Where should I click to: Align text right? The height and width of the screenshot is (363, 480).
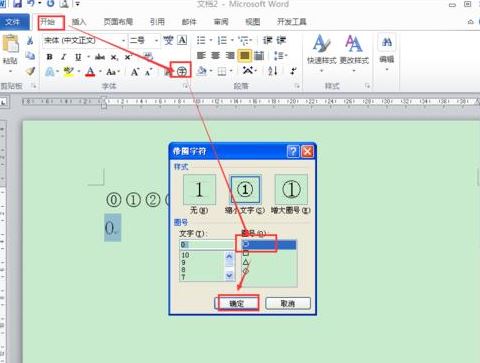(x=230, y=55)
